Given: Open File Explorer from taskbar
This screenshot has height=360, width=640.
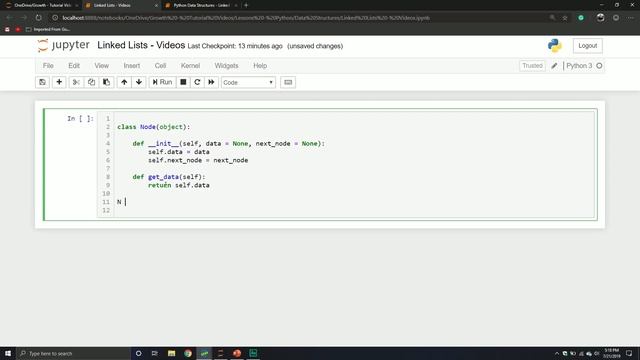Looking at the screenshot, I should tap(171, 353).
